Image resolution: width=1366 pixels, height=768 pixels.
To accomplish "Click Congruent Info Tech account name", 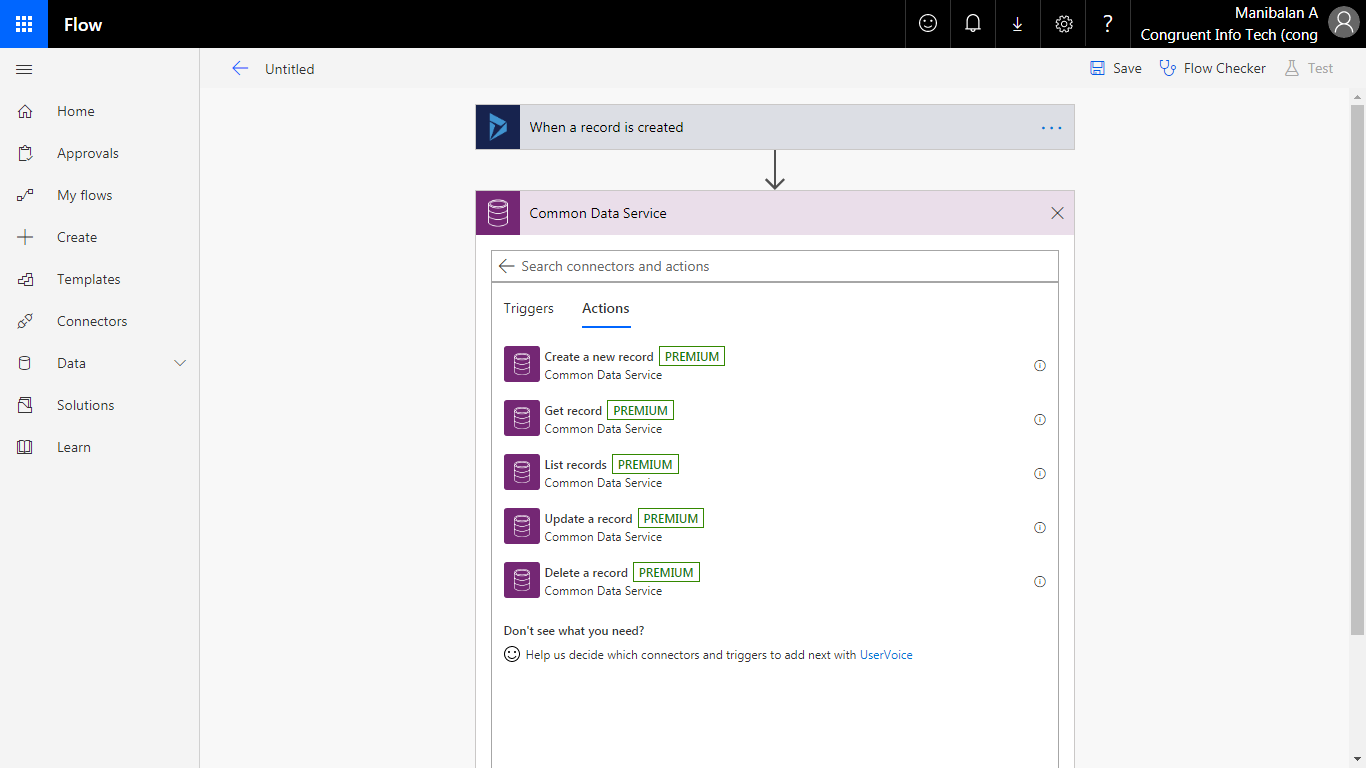I will point(1229,35).
